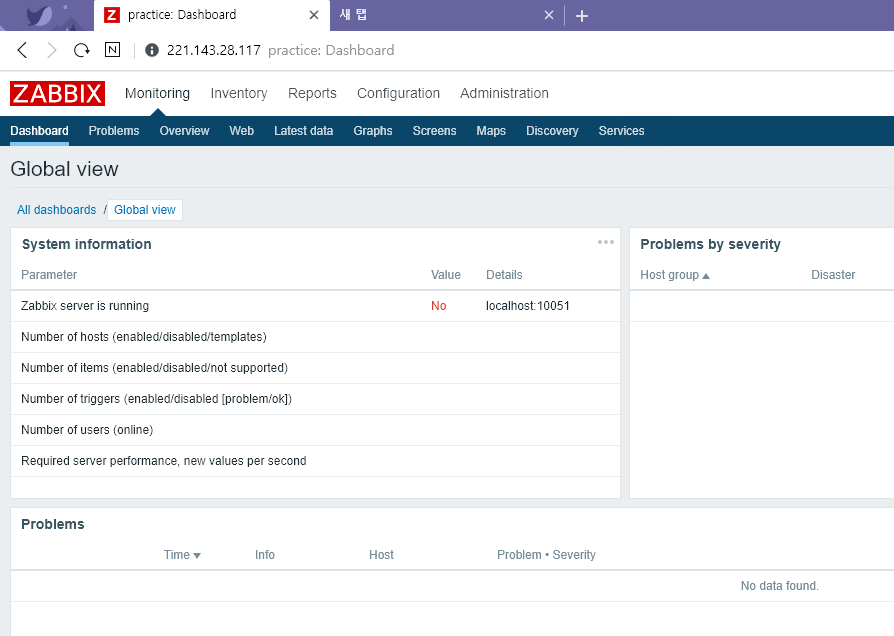
Task: Click 'Global view' page heading
Action: pyautogui.click(x=64, y=169)
